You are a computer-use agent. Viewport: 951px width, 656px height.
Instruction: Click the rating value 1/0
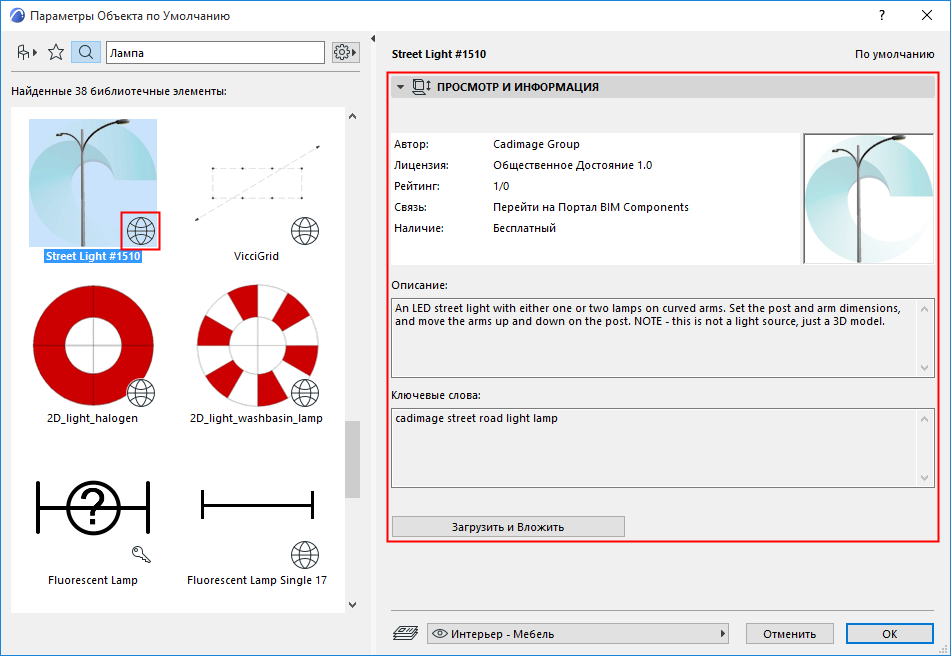[501, 186]
